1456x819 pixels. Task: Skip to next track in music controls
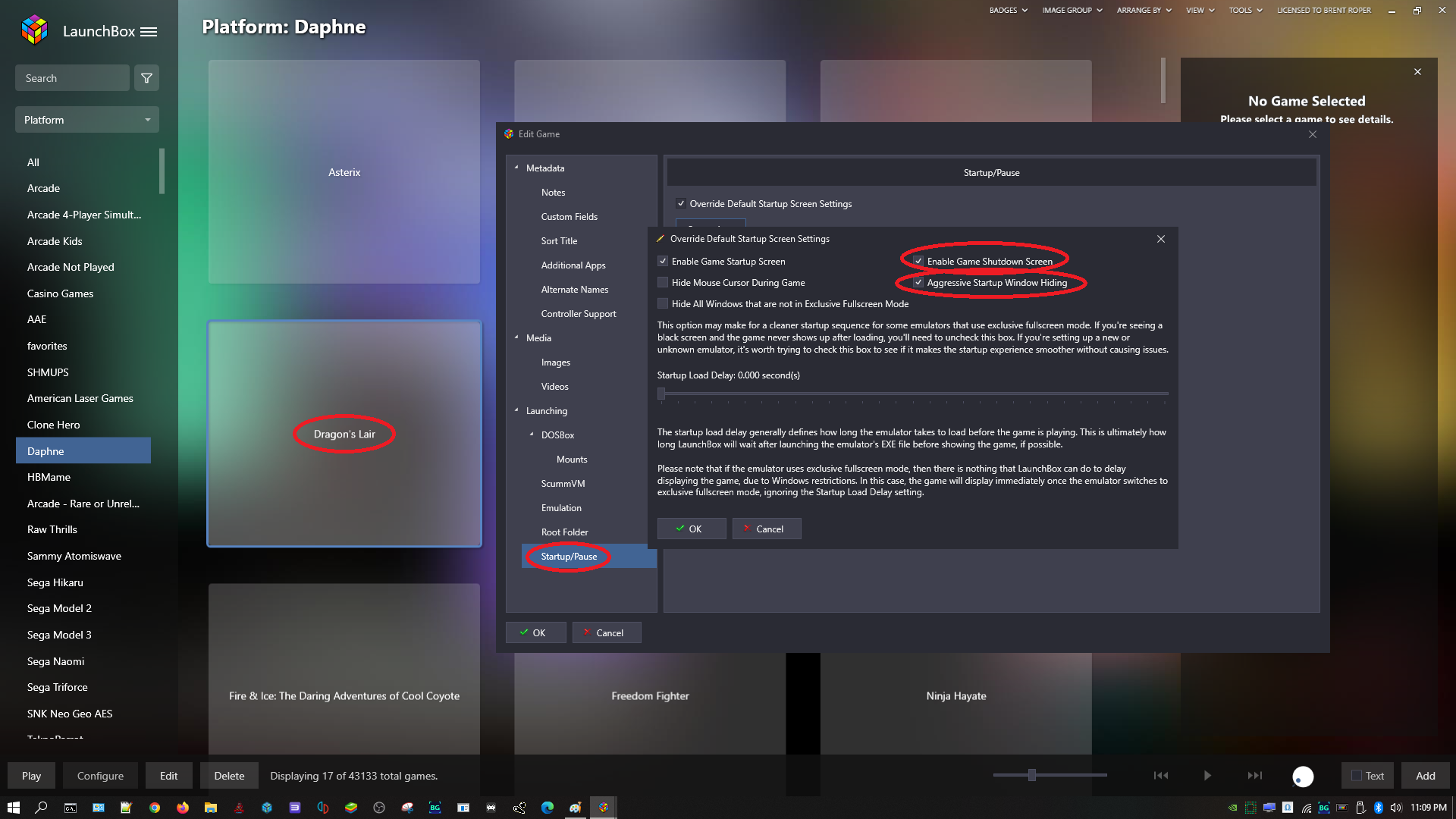pos(1255,775)
